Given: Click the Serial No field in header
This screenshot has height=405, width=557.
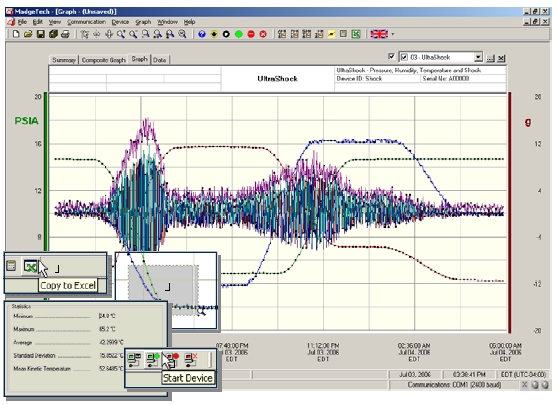Looking at the screenshot, I should [463, 79].
